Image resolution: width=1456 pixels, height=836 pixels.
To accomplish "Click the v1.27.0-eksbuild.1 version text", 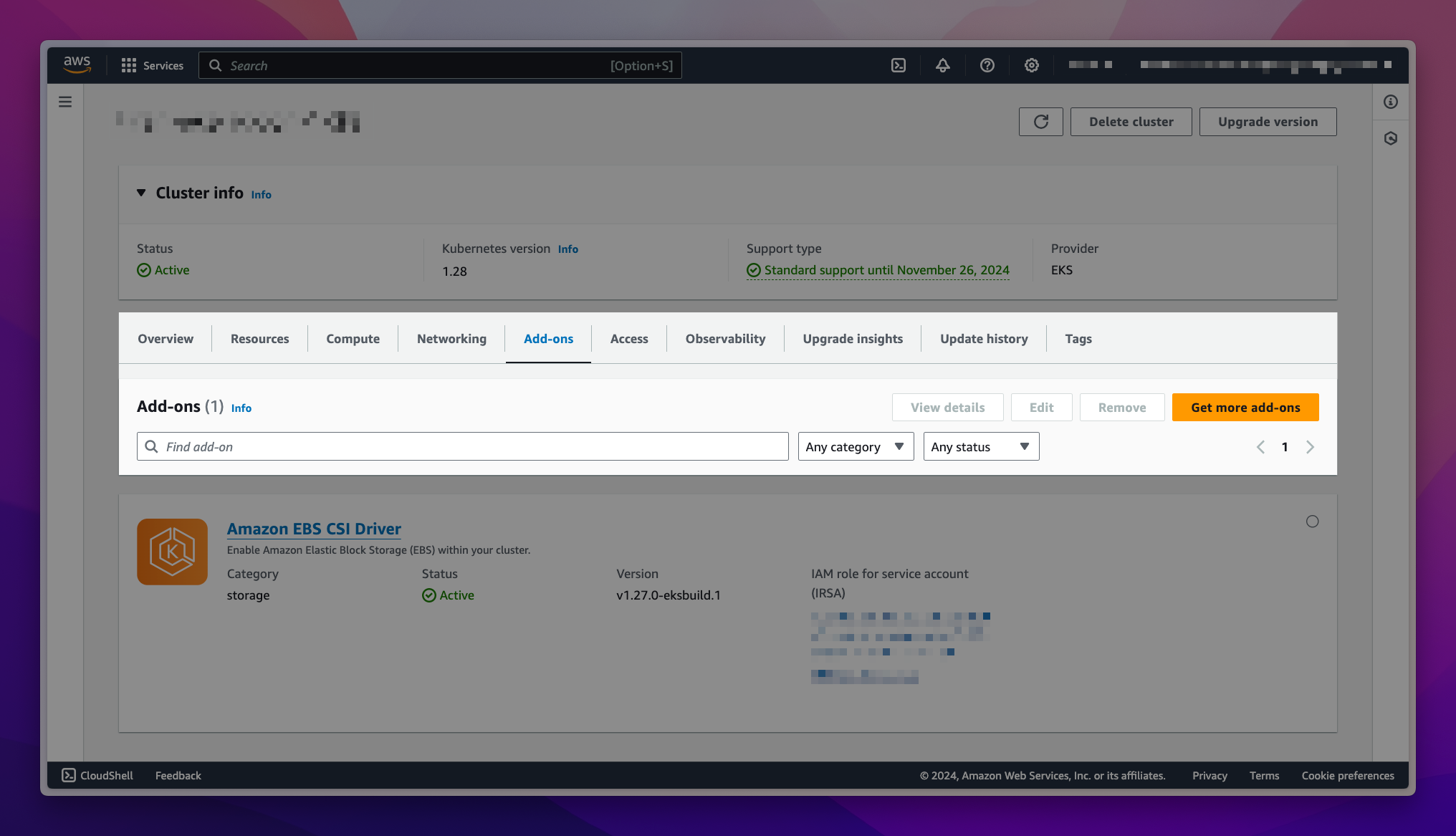I will (669, 595).
